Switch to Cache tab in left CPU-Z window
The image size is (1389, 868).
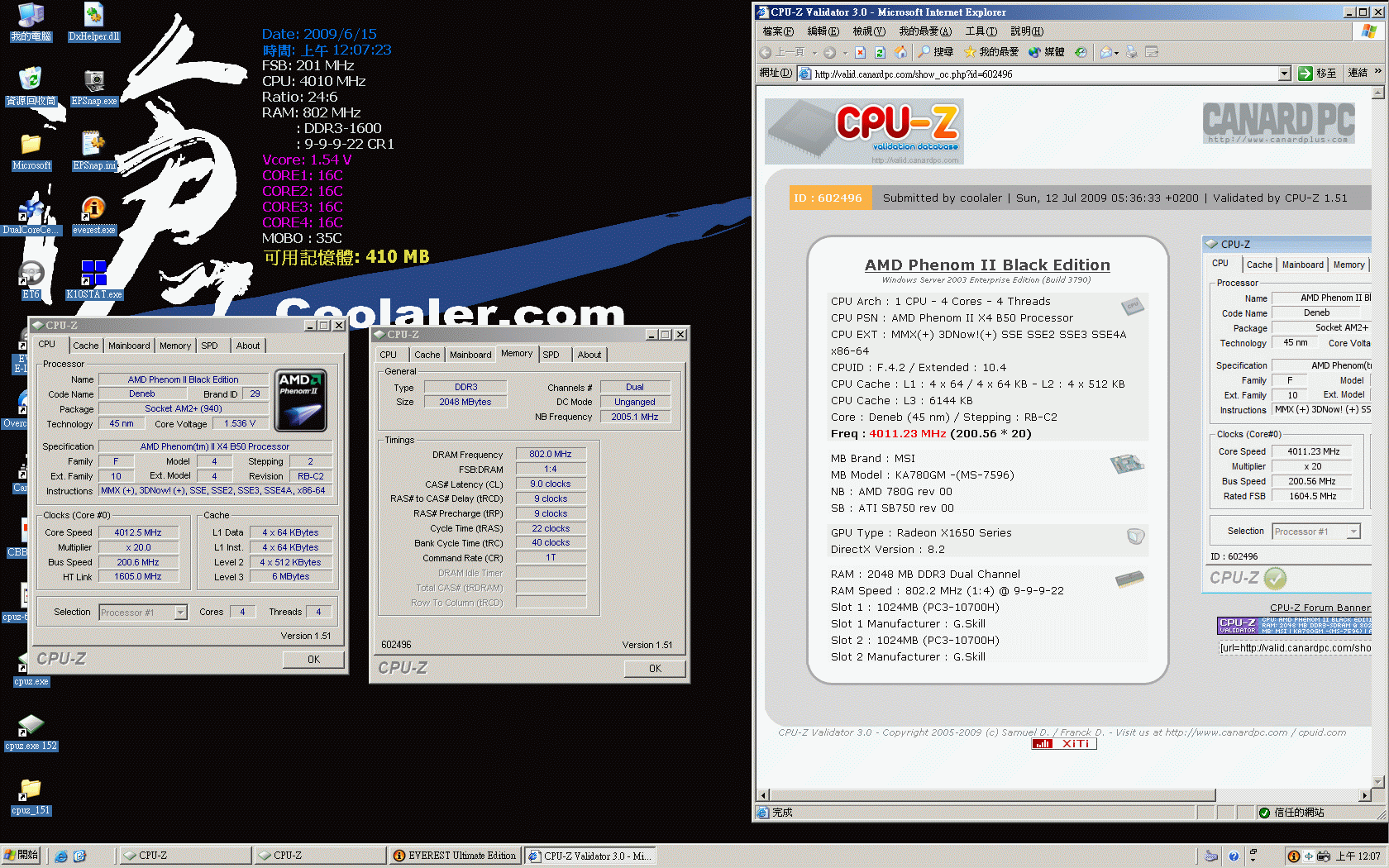point(85,346)
